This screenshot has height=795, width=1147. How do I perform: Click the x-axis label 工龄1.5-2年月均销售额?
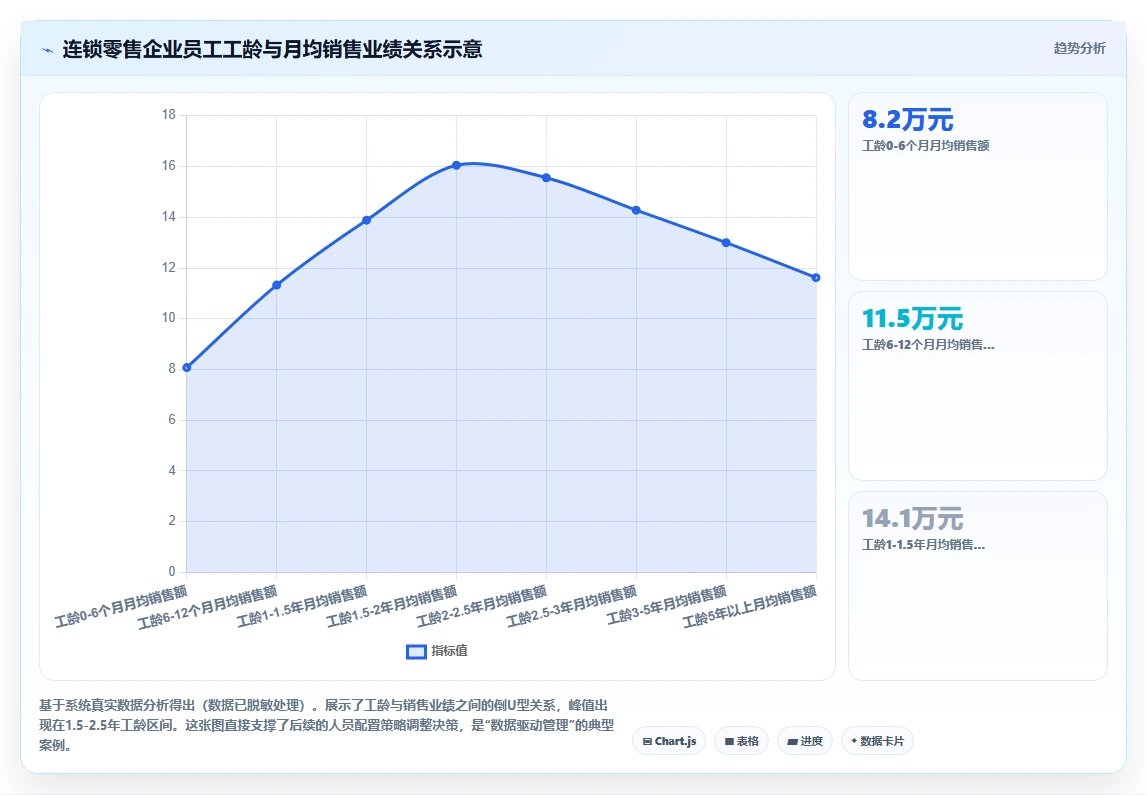coord(392,606)
